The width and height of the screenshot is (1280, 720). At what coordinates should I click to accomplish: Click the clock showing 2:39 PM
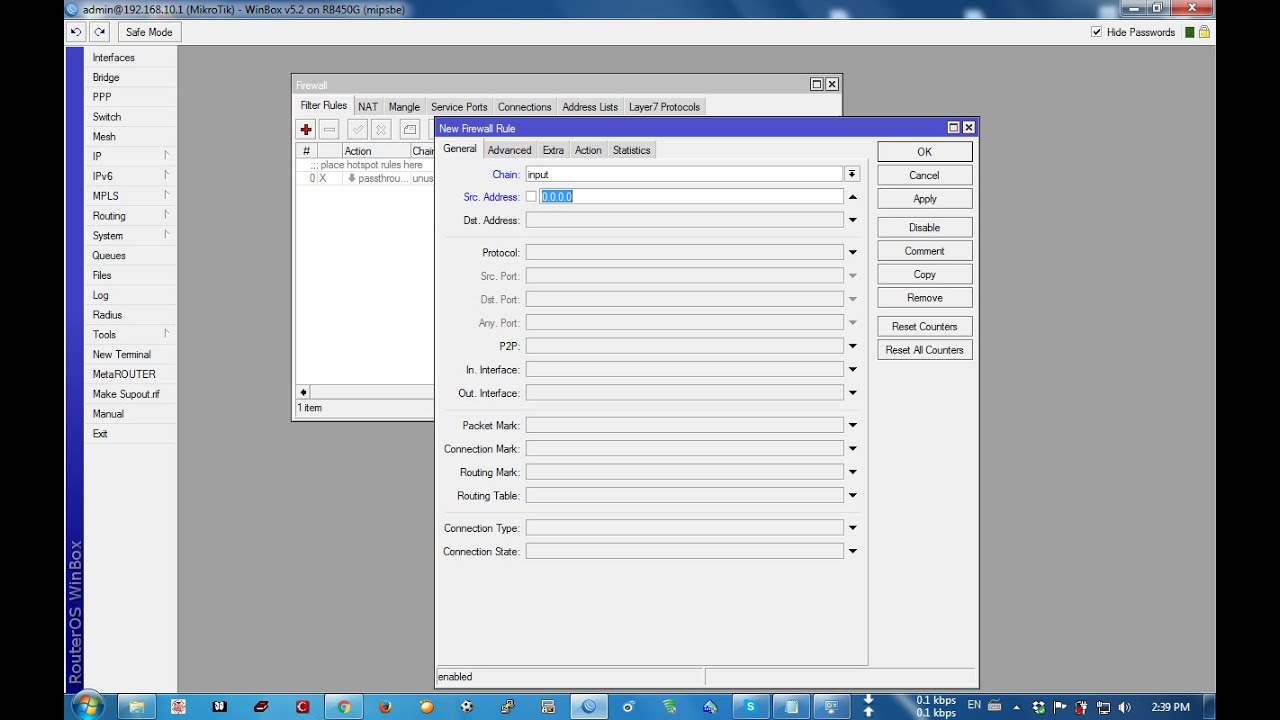[x=1170, y=706]
